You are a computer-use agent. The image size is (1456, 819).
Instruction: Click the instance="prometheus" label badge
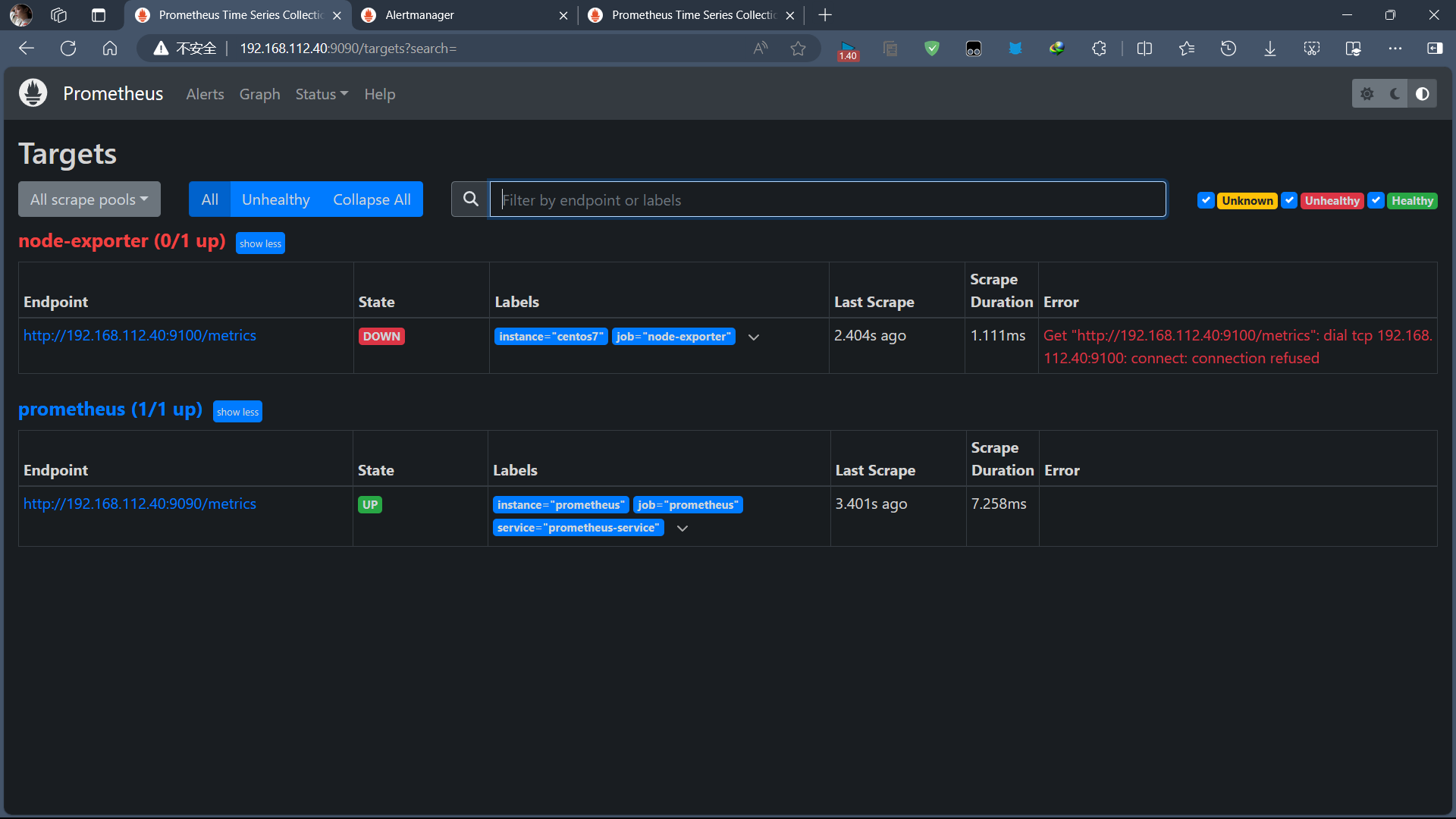(561, 504)
